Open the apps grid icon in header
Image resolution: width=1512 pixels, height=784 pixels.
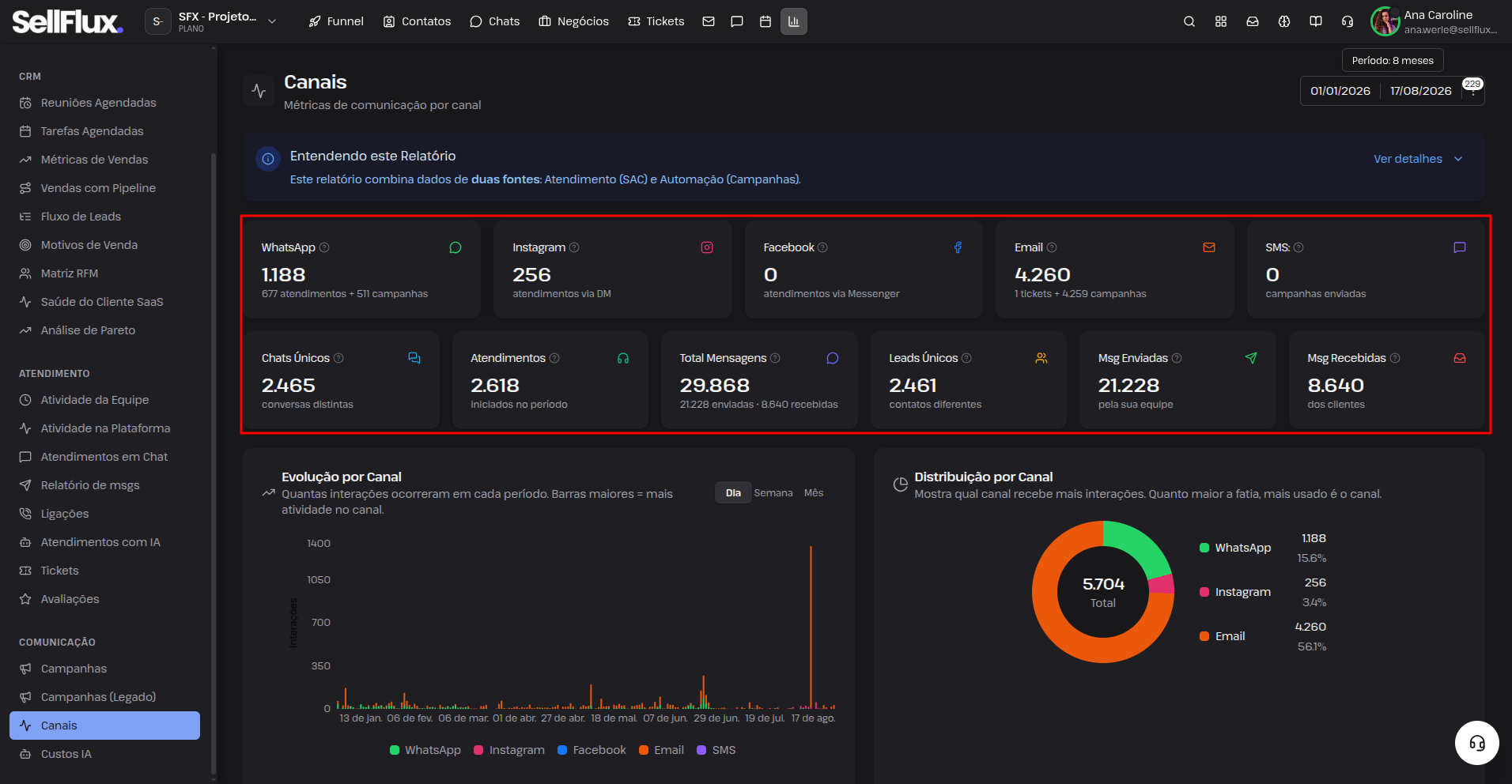(x=1221, y=21)
